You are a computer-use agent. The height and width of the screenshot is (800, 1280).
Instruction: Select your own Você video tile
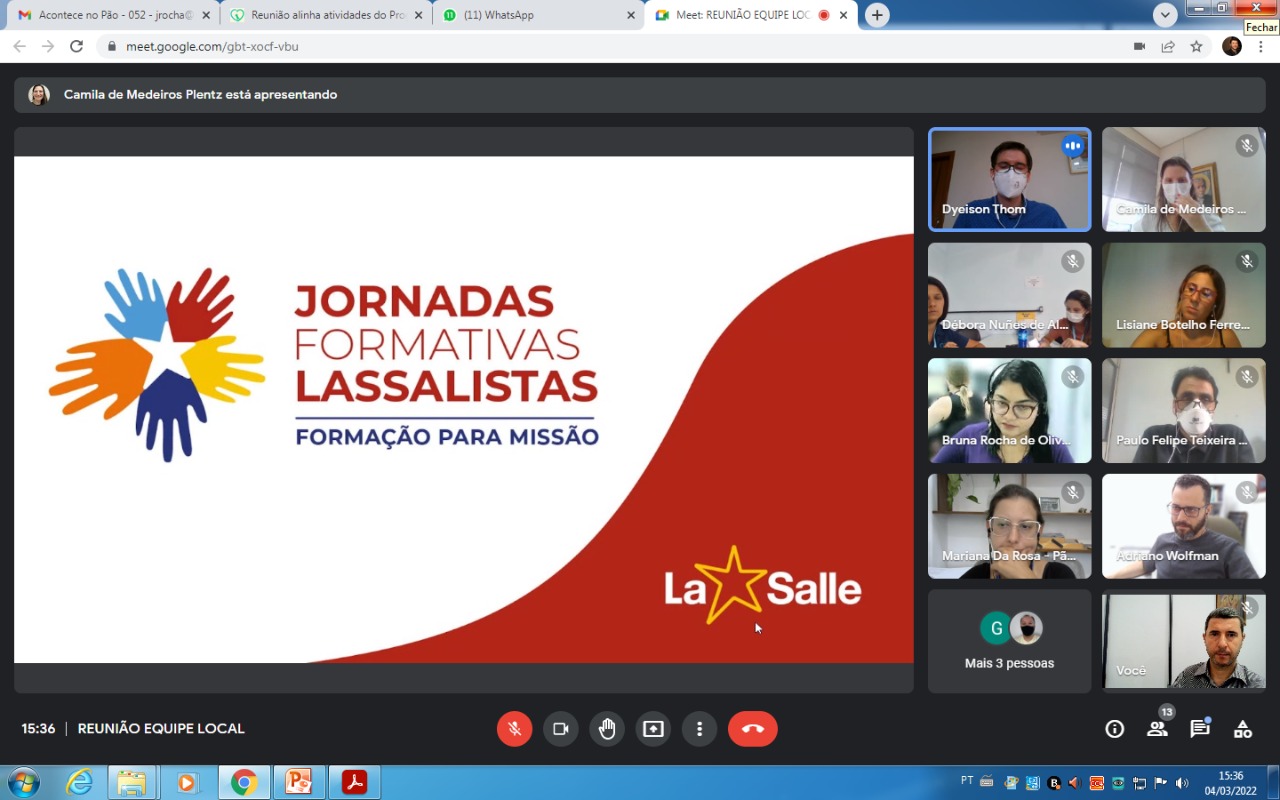[x=1184, y=641]
